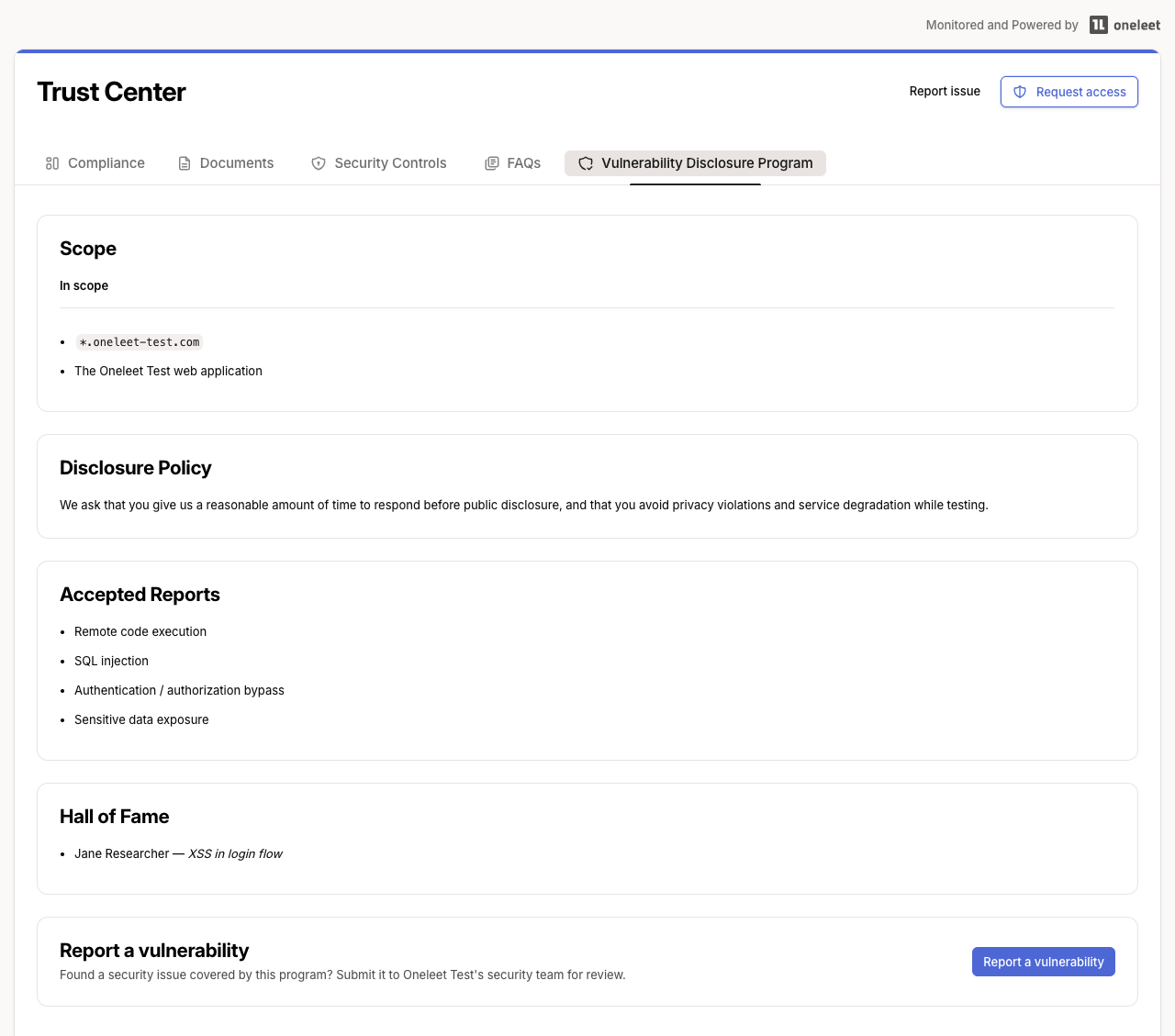Click 'Remote code execution' list item

(140, 631)
